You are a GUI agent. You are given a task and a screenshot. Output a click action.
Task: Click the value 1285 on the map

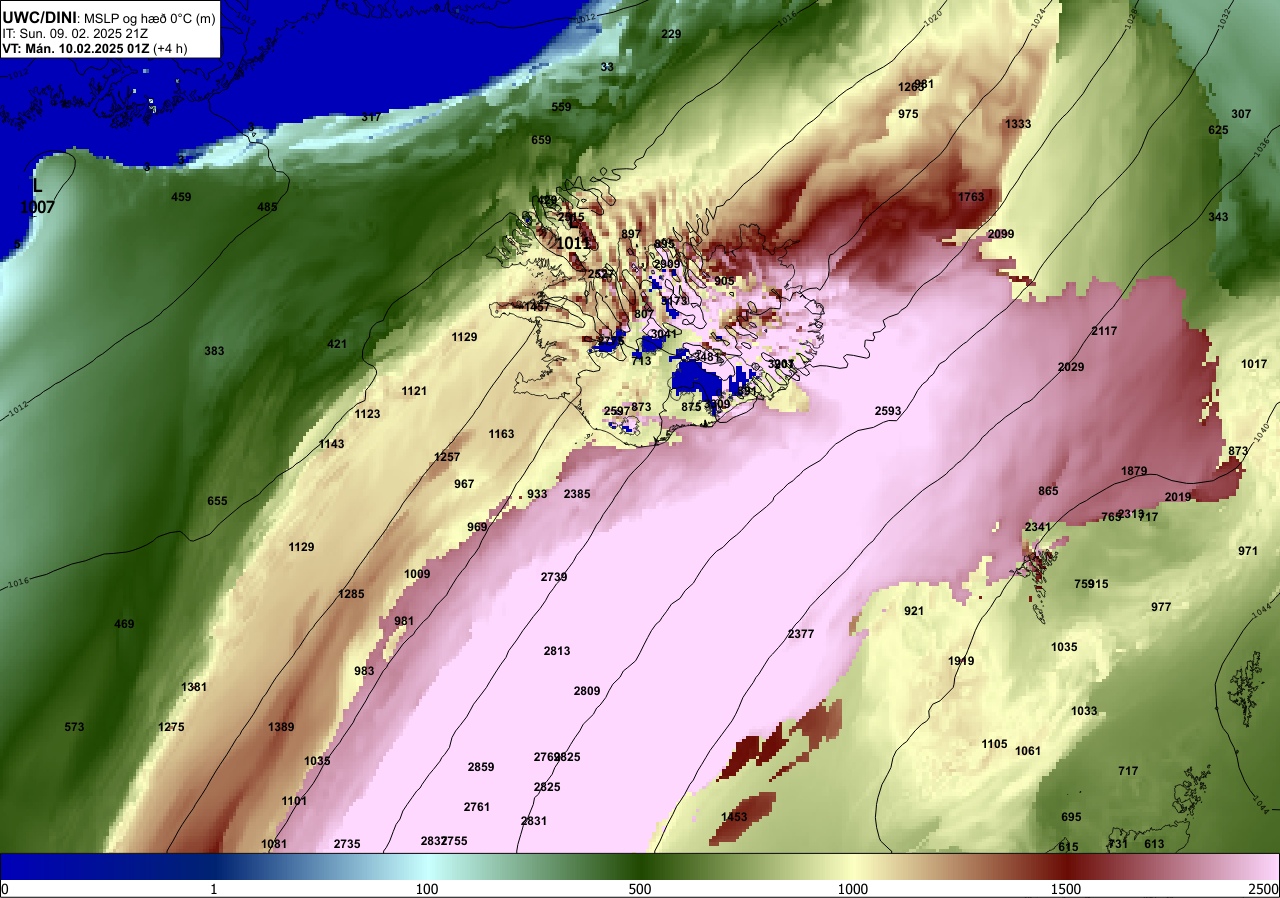point(351,594)
